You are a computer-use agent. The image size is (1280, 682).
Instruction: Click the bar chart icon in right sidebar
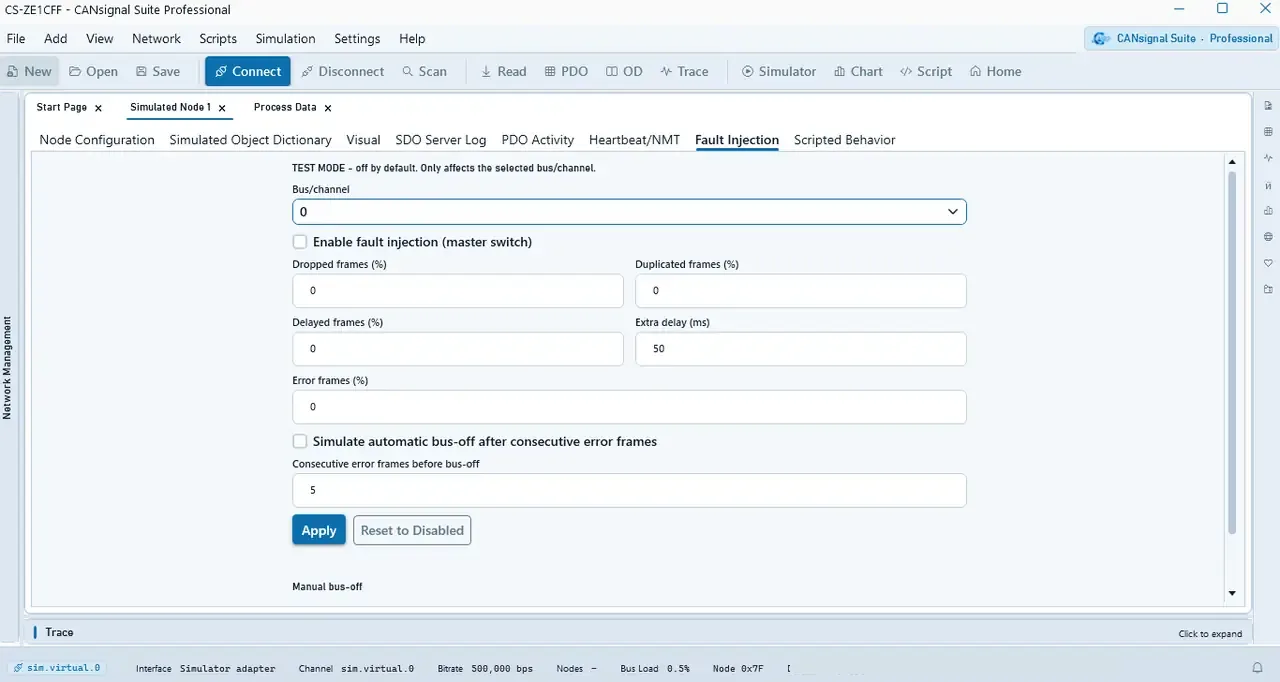point(1268,211)
